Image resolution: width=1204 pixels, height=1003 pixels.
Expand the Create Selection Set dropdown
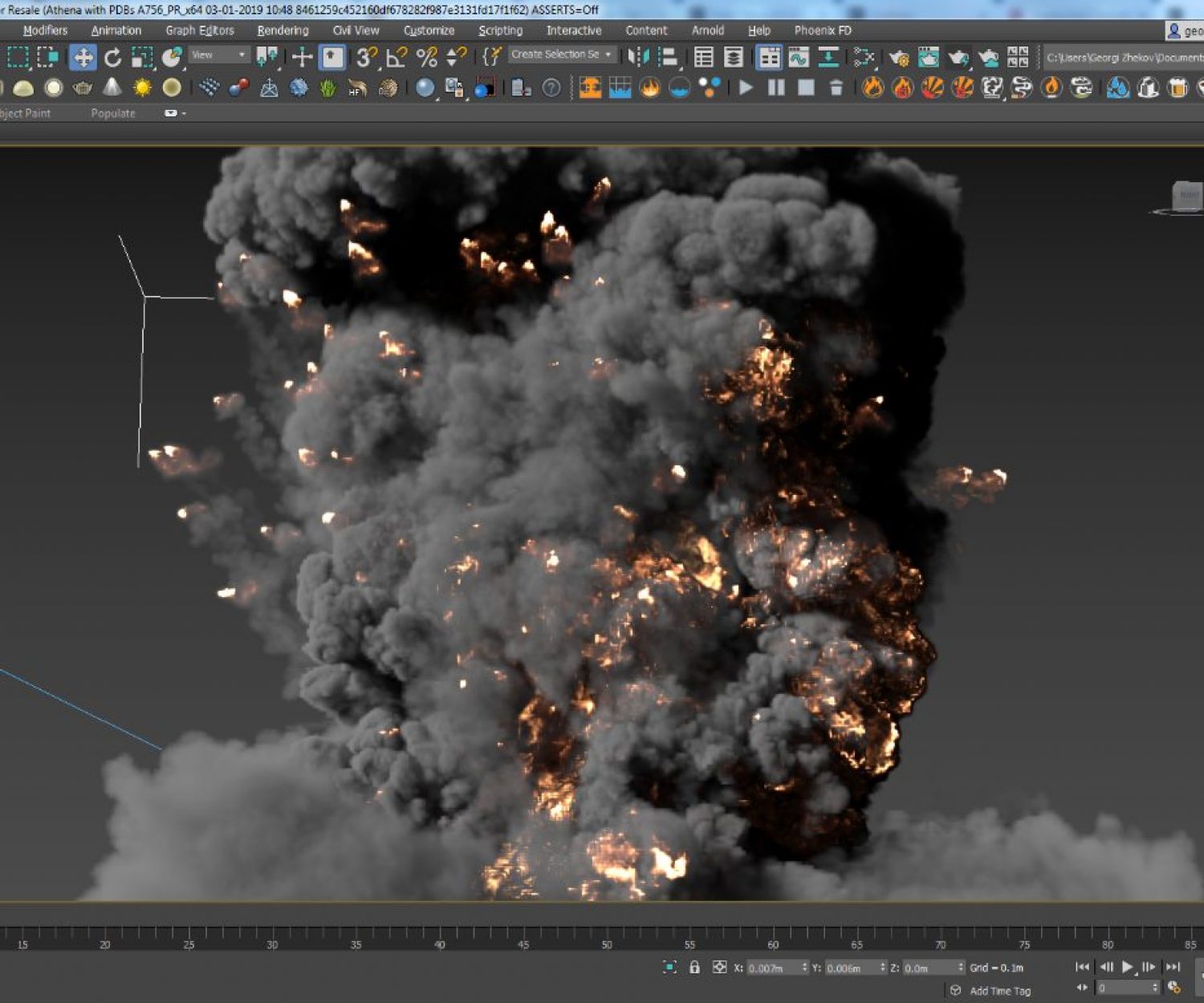pyautogui.click(x=608, y=55)
